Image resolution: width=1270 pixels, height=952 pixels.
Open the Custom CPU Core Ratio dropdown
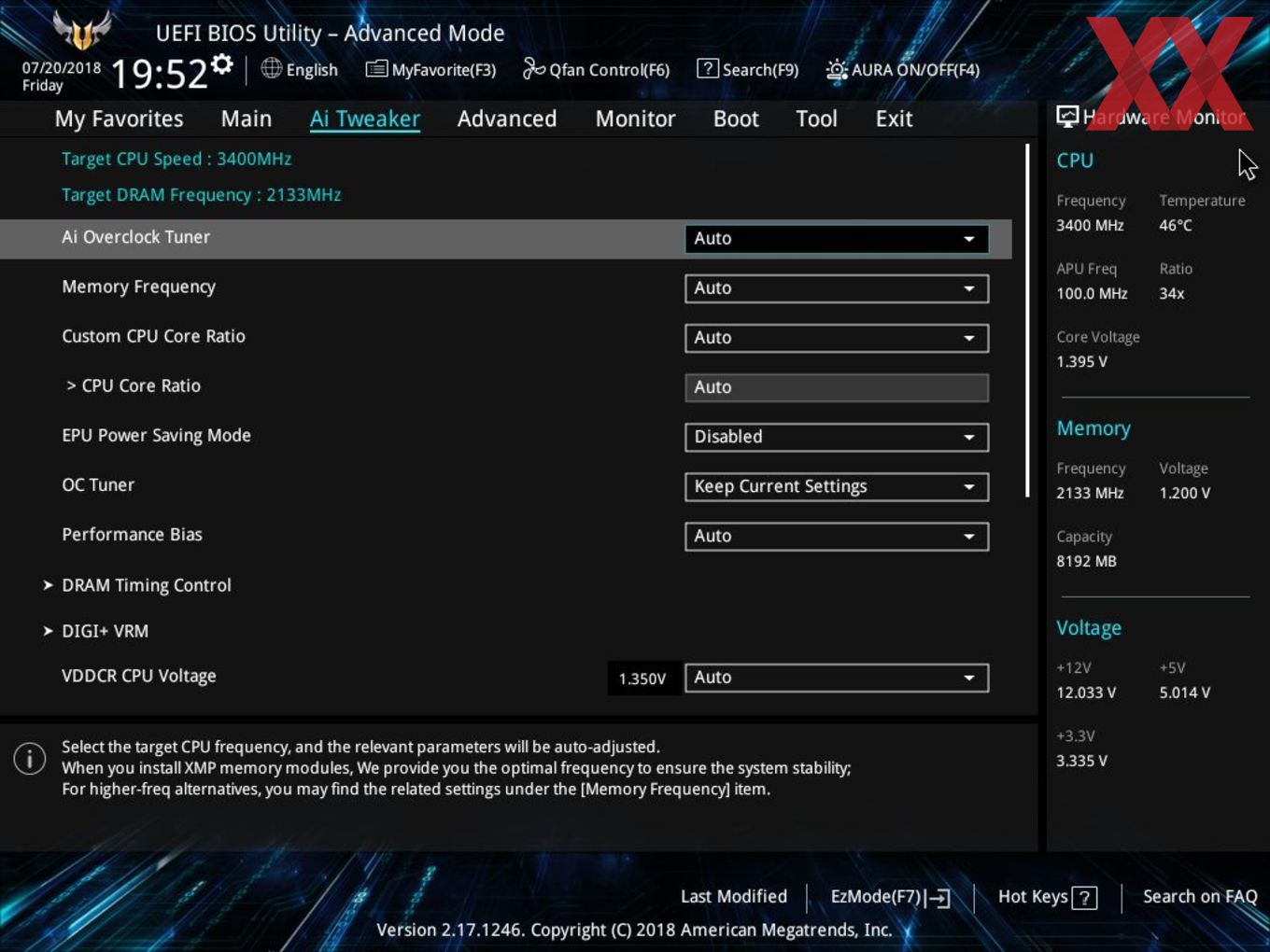(x=837, y=338)
